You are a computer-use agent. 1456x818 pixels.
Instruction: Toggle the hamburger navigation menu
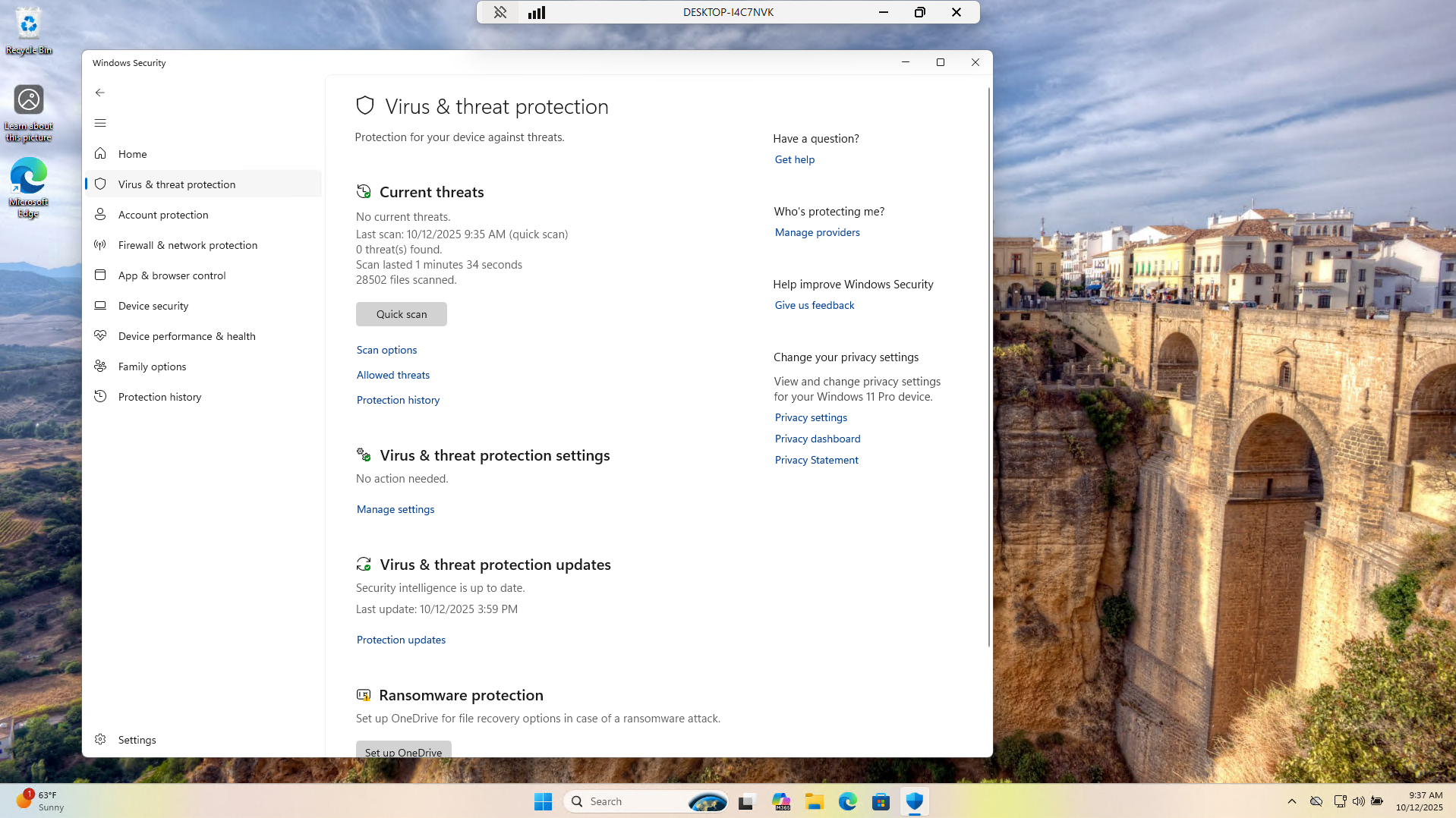coord(100,123)
